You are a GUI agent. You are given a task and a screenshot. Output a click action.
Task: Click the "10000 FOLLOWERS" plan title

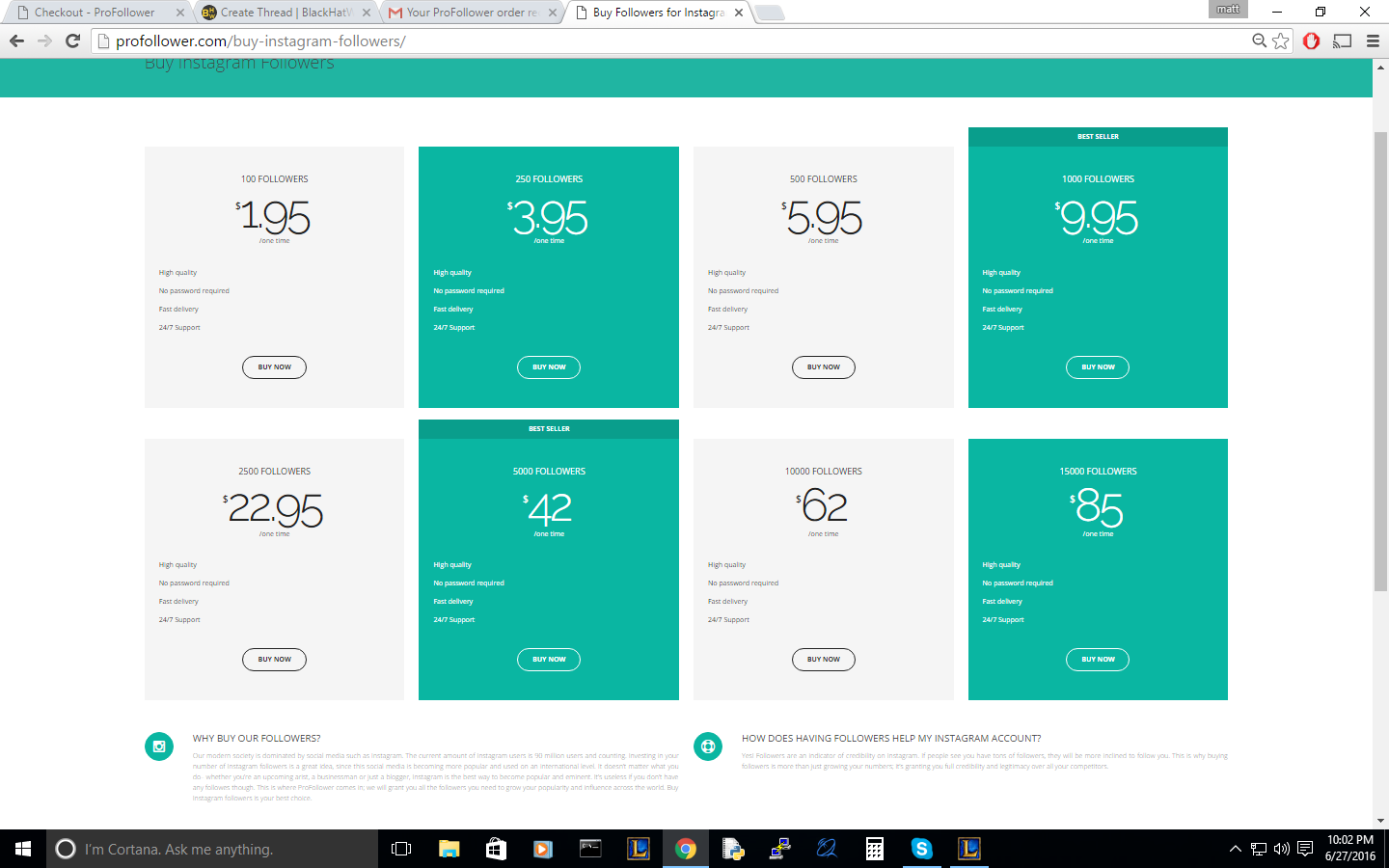[x=824, y=472]
